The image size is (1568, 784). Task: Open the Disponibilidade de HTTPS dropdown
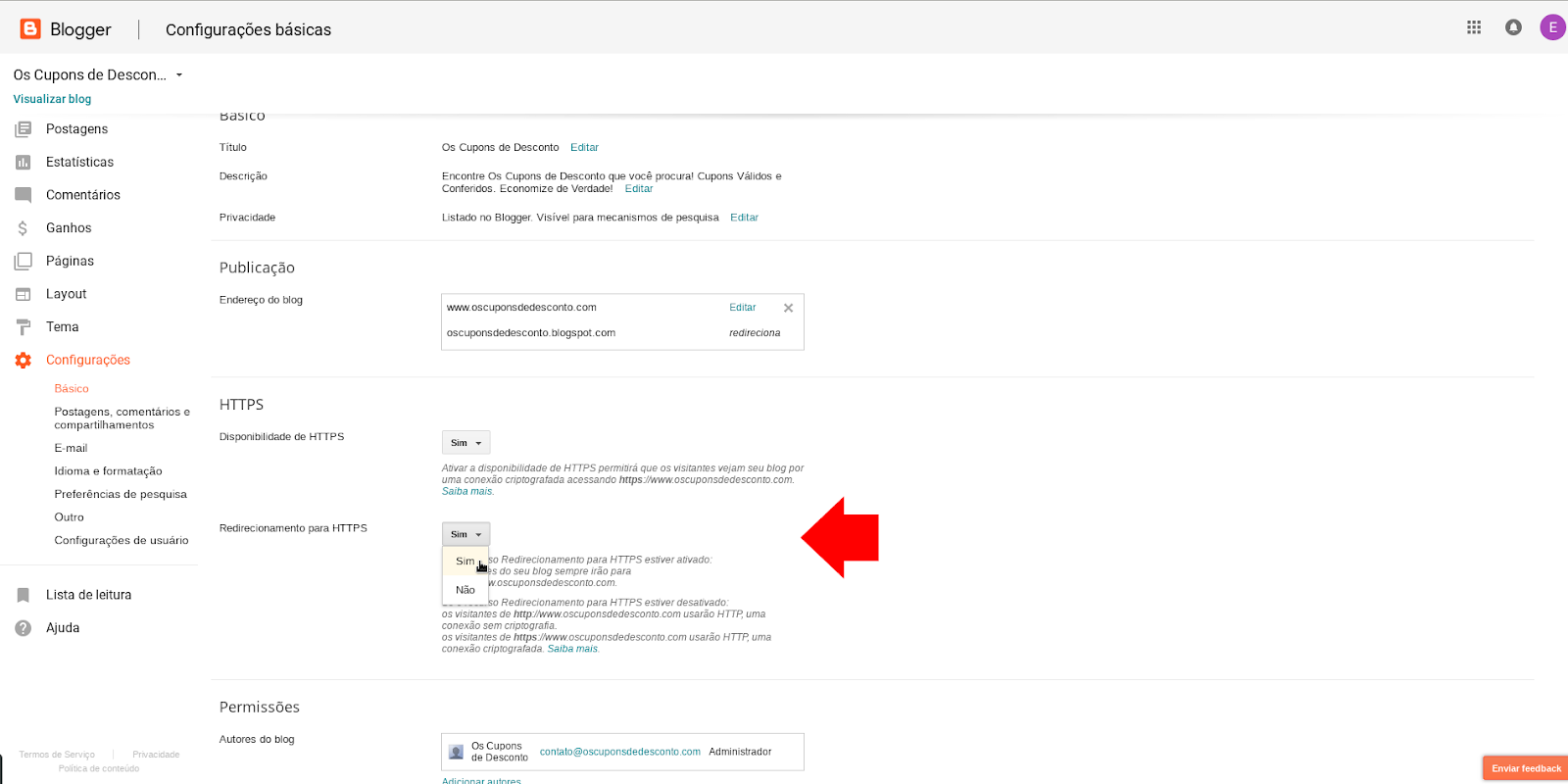465,443
